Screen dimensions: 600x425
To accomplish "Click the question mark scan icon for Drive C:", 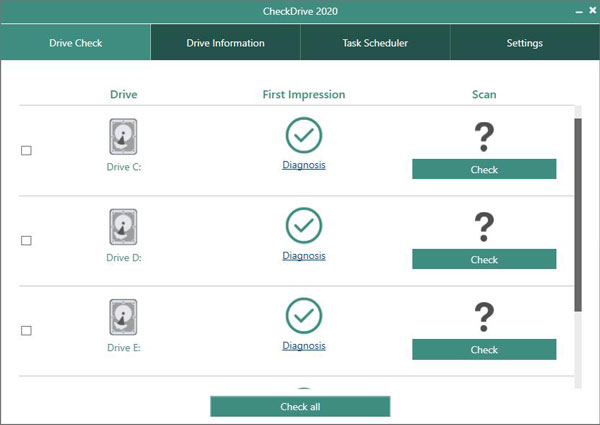I will 484,137.
